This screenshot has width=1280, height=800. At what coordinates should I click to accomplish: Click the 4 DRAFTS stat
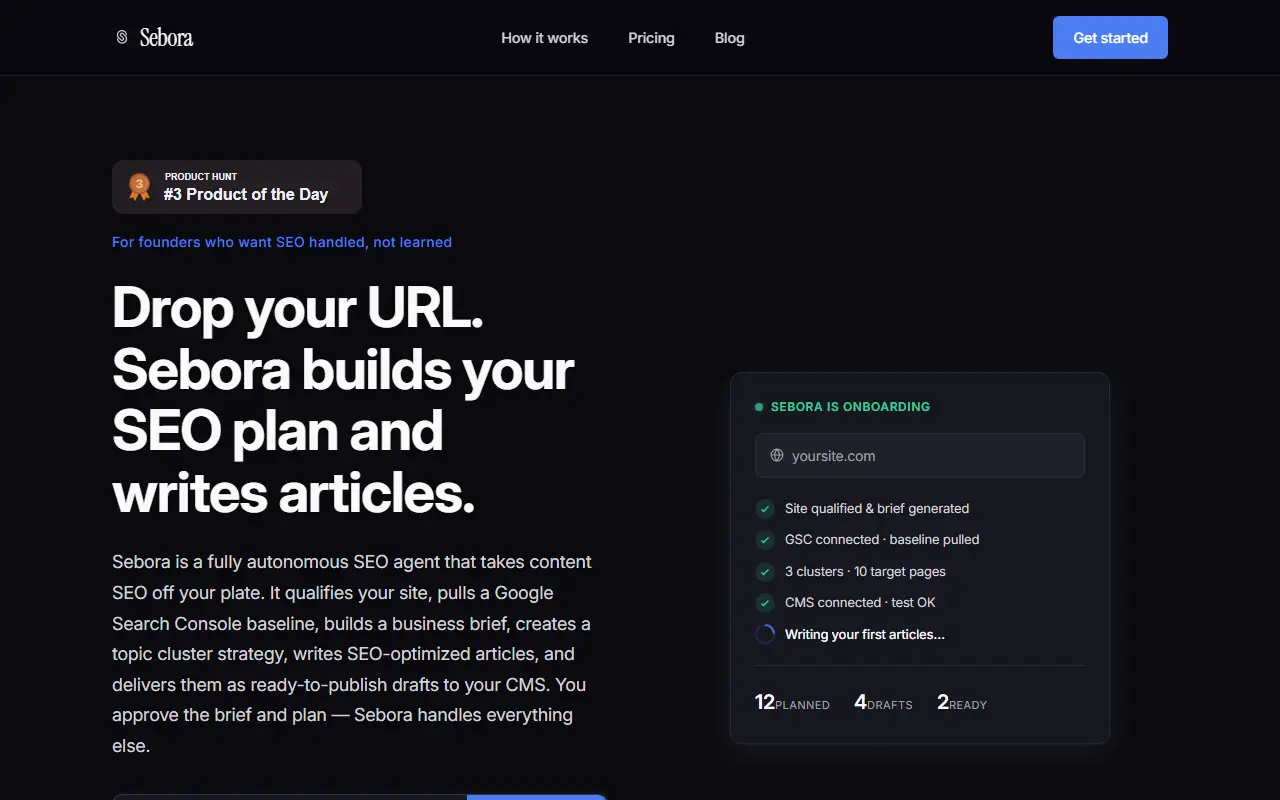883,703
